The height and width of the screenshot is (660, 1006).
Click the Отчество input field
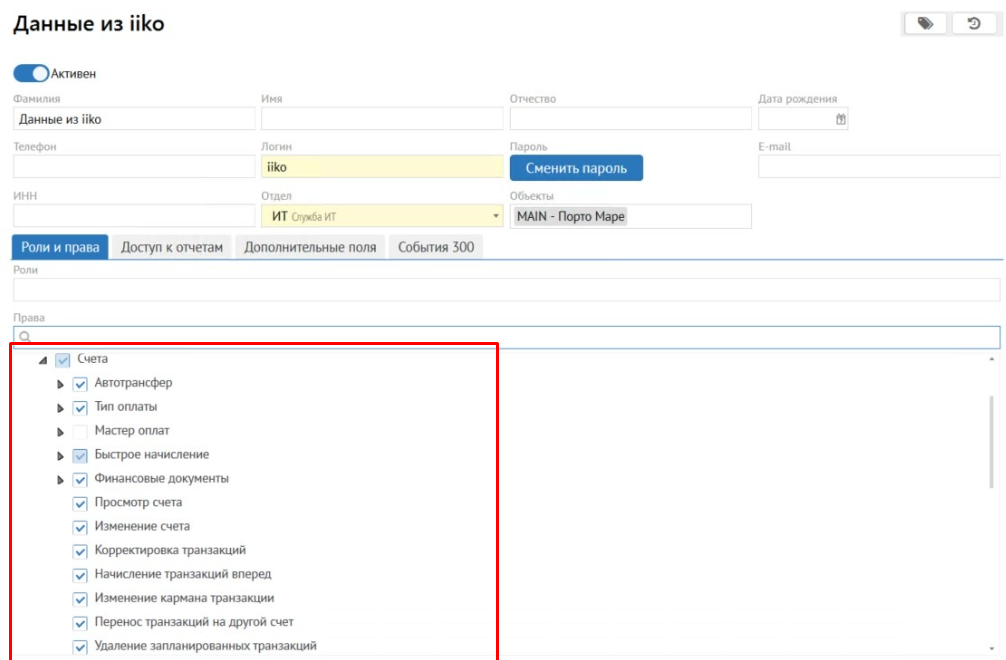631,119
